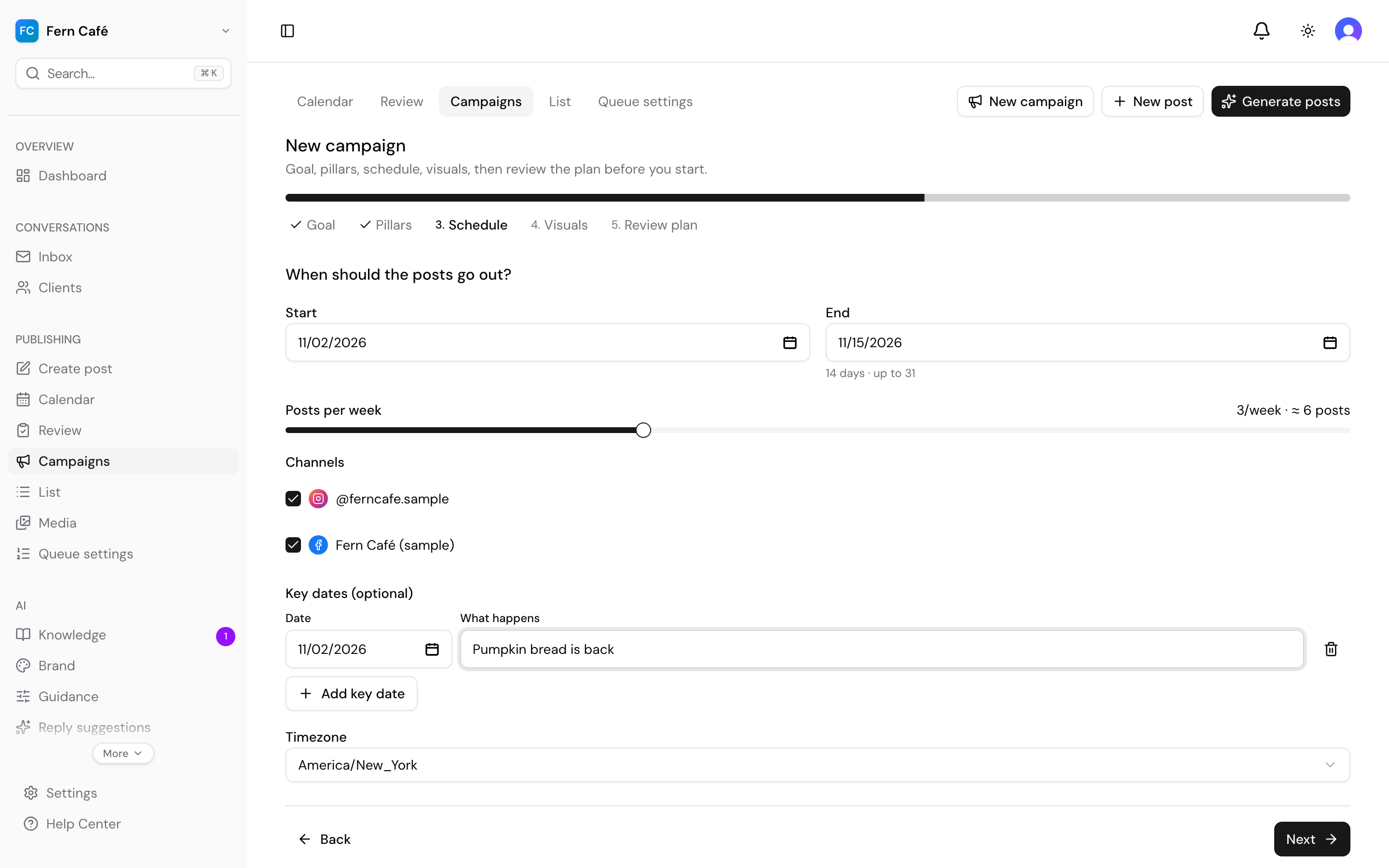The image size is (1389, 868).
Task: Open Media in sidebar
Action: pyautogui.click(x=123, y=523)
